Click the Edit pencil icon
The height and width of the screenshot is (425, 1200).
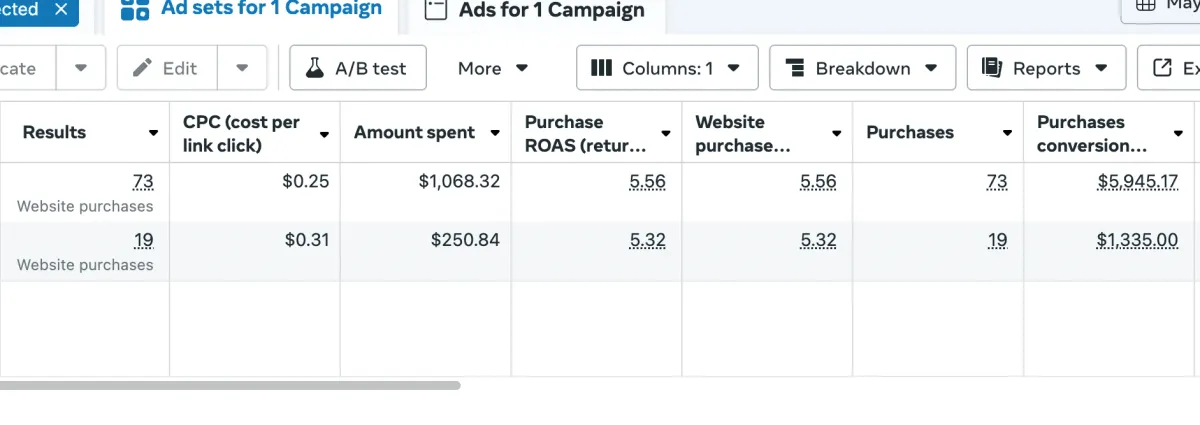pyautogui.click(x=143, y=68)
